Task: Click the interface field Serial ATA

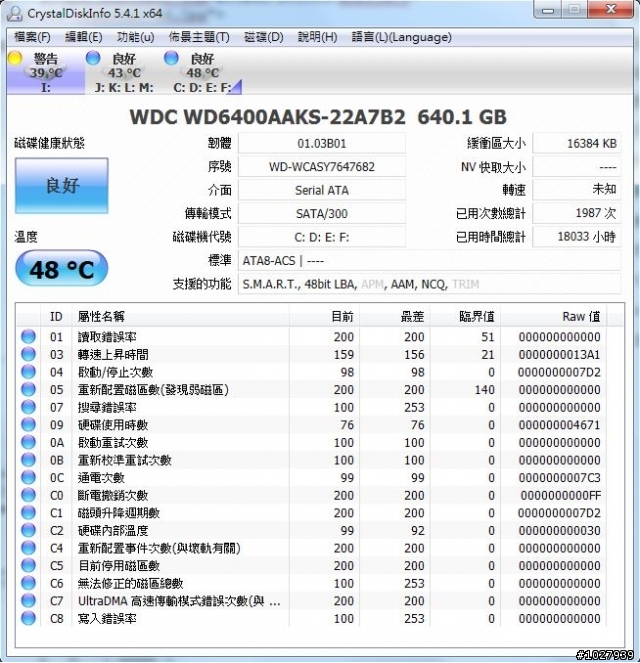Action: 322,190
